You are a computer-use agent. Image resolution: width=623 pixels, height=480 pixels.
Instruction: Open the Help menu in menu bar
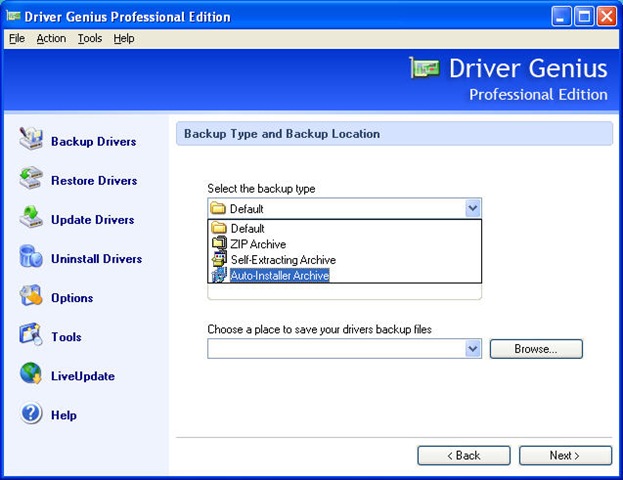124,39
